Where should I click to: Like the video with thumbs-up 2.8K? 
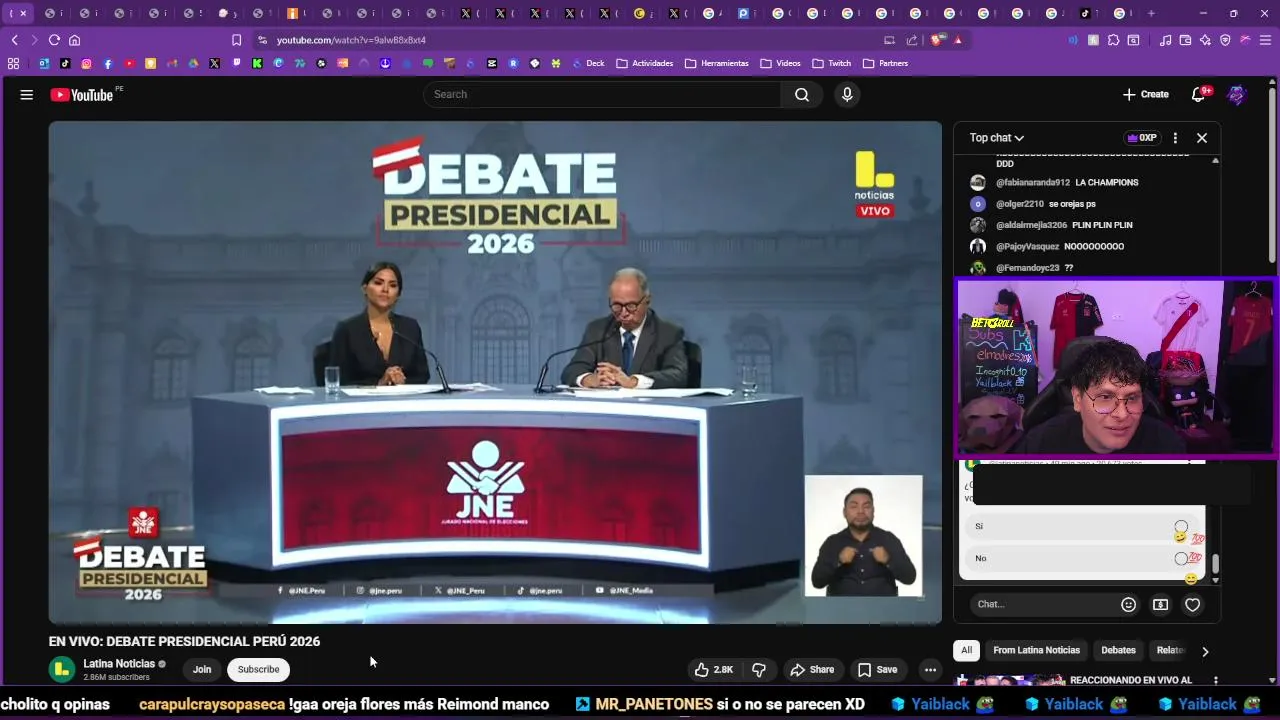[715, 670]
